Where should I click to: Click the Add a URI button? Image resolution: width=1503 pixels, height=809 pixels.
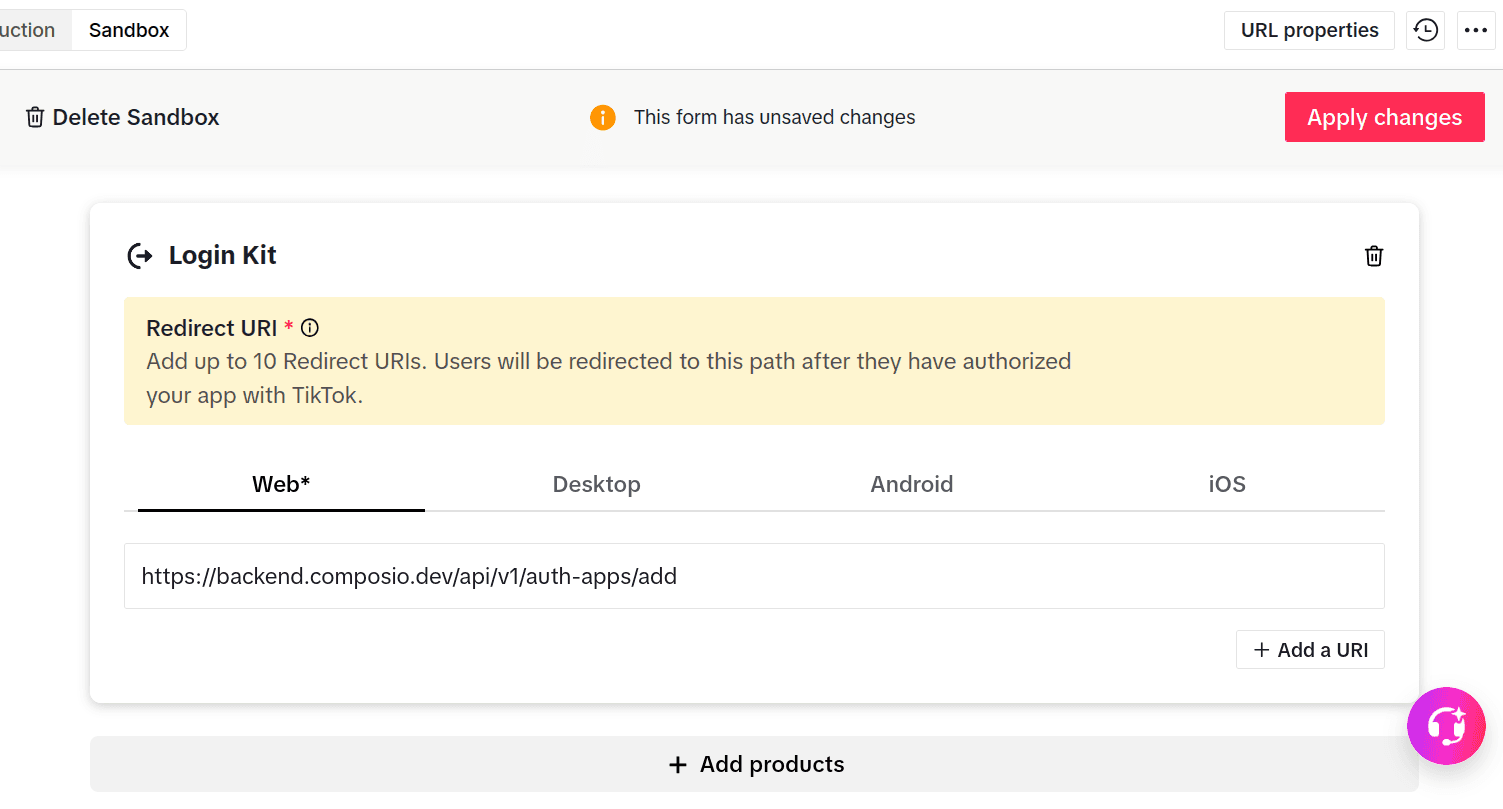(1310, 650)
